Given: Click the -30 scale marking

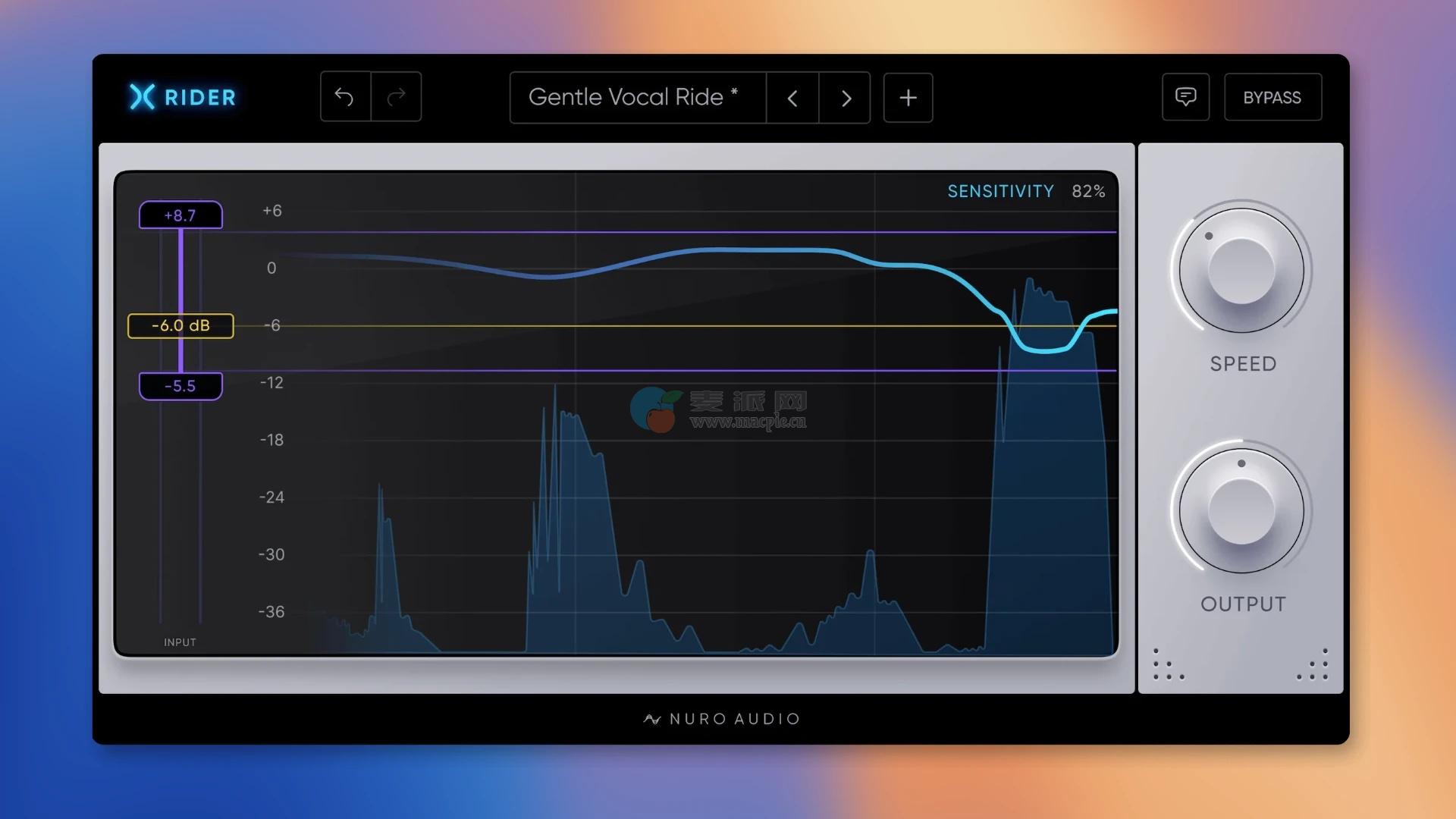Looking at the screenshot, I should pos(271,555).
